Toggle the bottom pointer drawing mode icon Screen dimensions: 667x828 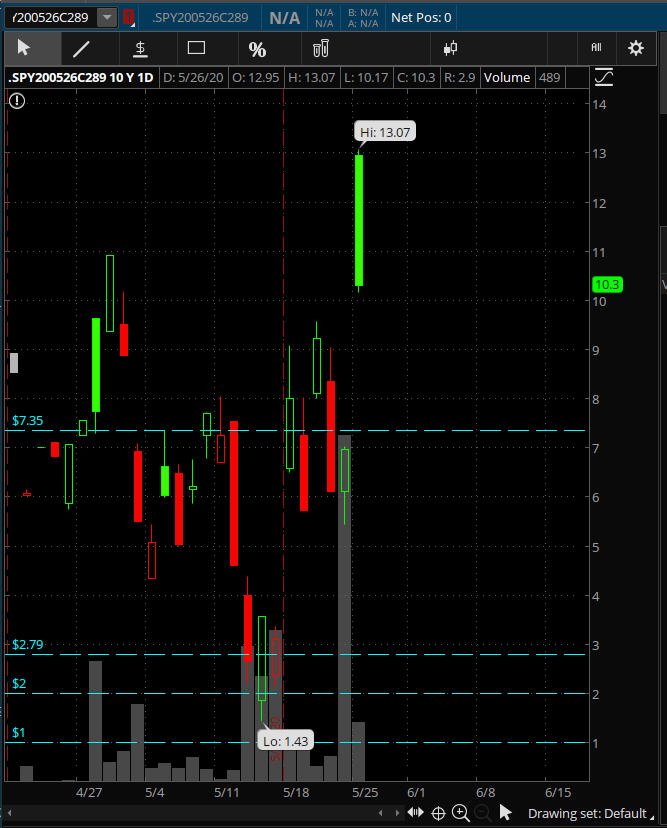coord(505,812)
